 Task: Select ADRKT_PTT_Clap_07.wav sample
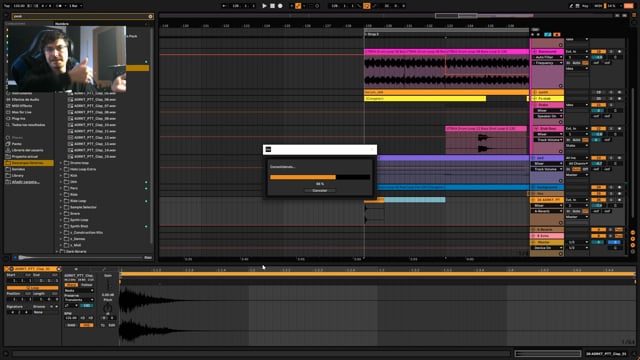[95, 106]
